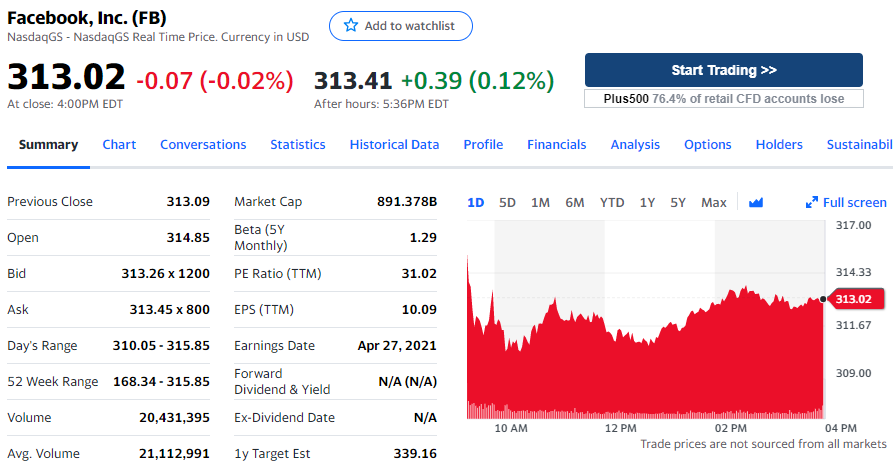Viewport: 893px width, 464px height.
Task: Click 52 Week Range value 168.34 - 315.85
Action: coord(161,381)
